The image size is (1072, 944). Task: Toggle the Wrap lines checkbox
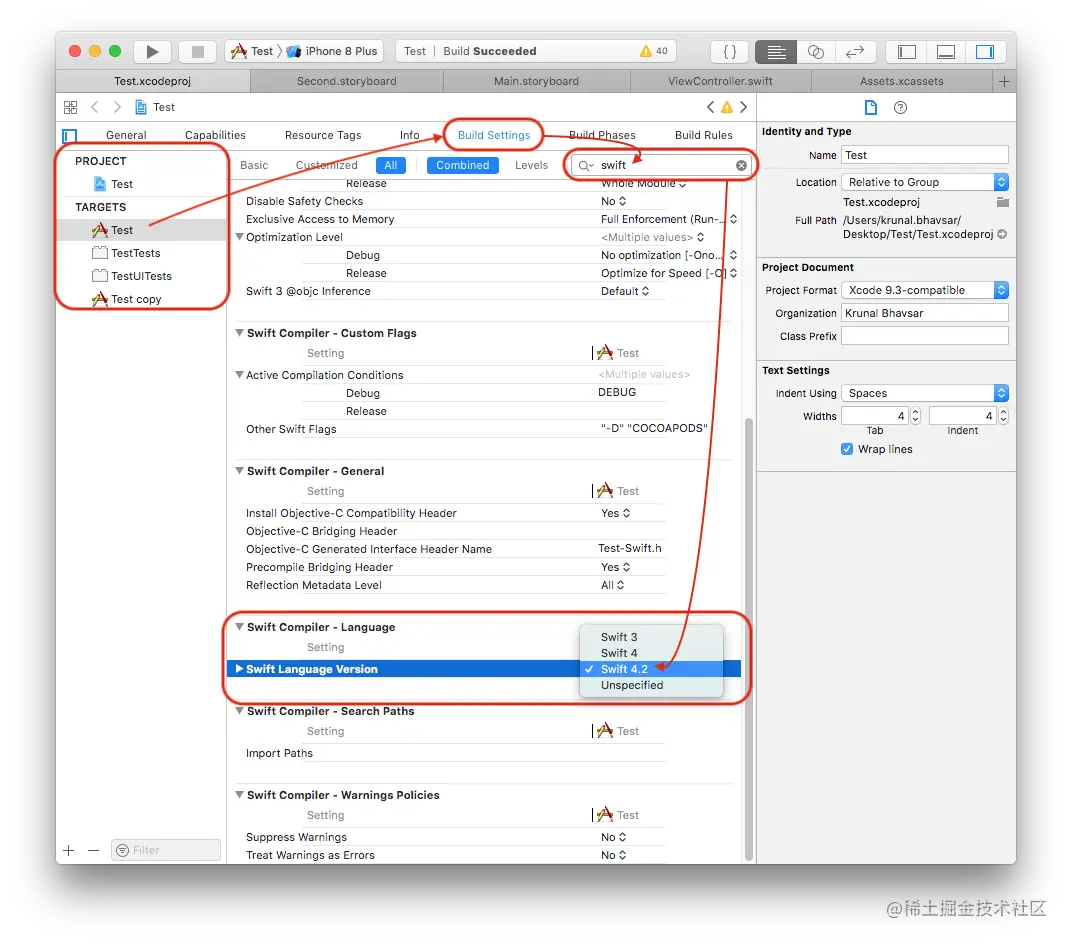(x=847, y=449)
